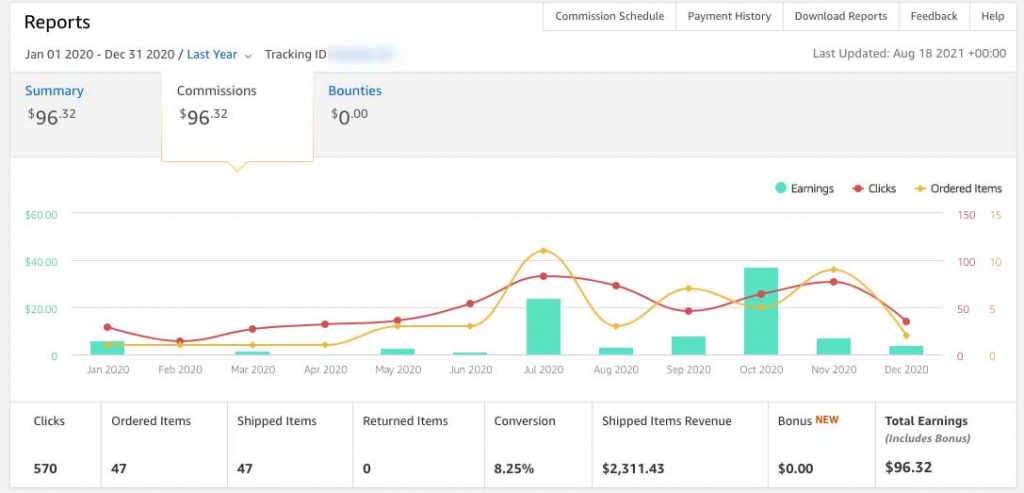This screenshot has width=1024, height=493.
Task: View Payment History
Action: (x=729, y=16)
